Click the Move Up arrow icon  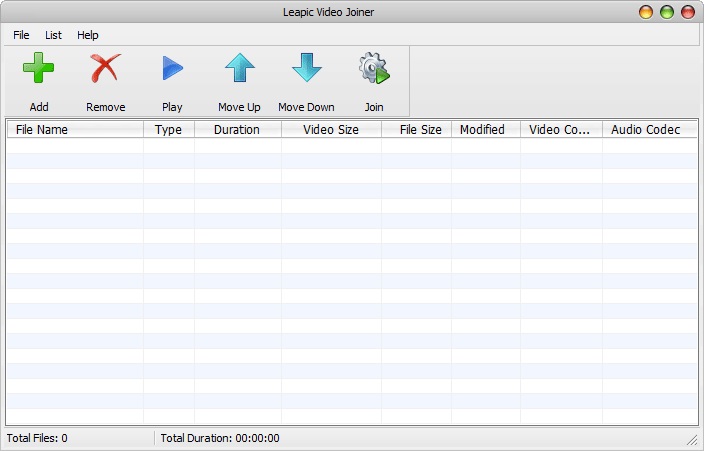(x=239, y=69)
